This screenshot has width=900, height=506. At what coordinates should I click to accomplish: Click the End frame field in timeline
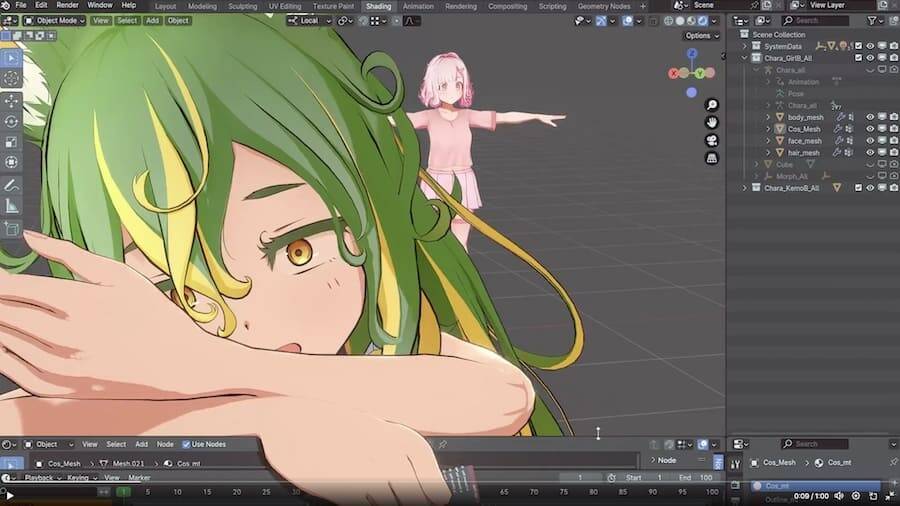click(697, 478)
